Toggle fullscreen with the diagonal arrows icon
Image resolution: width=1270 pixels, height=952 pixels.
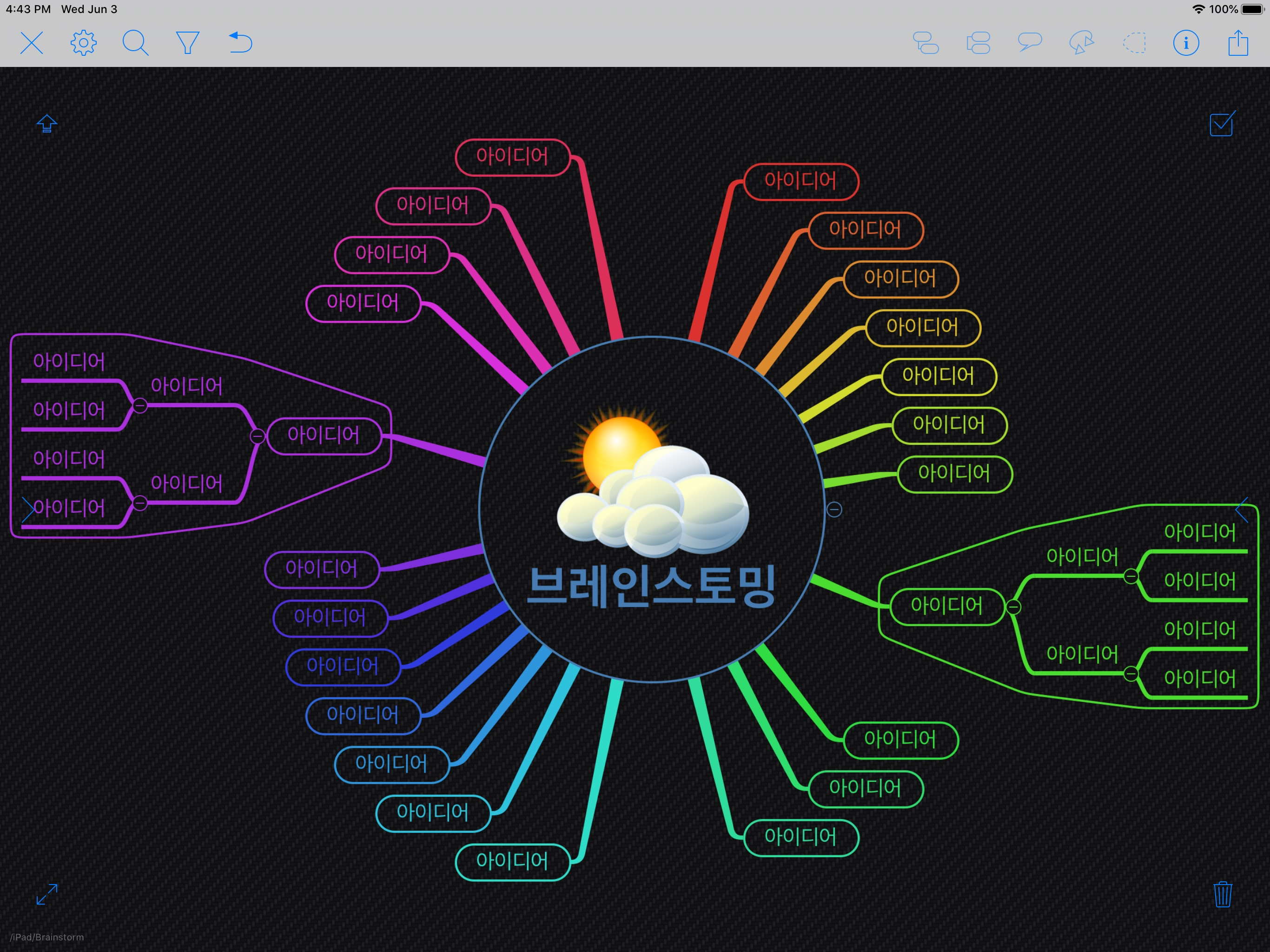[x=47, y=894]
